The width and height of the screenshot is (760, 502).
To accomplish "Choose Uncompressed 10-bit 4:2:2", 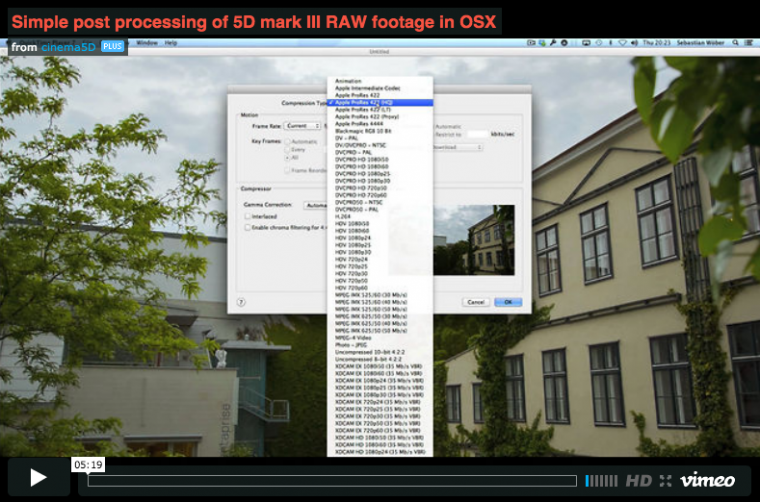I will click(x=380, y=352).
